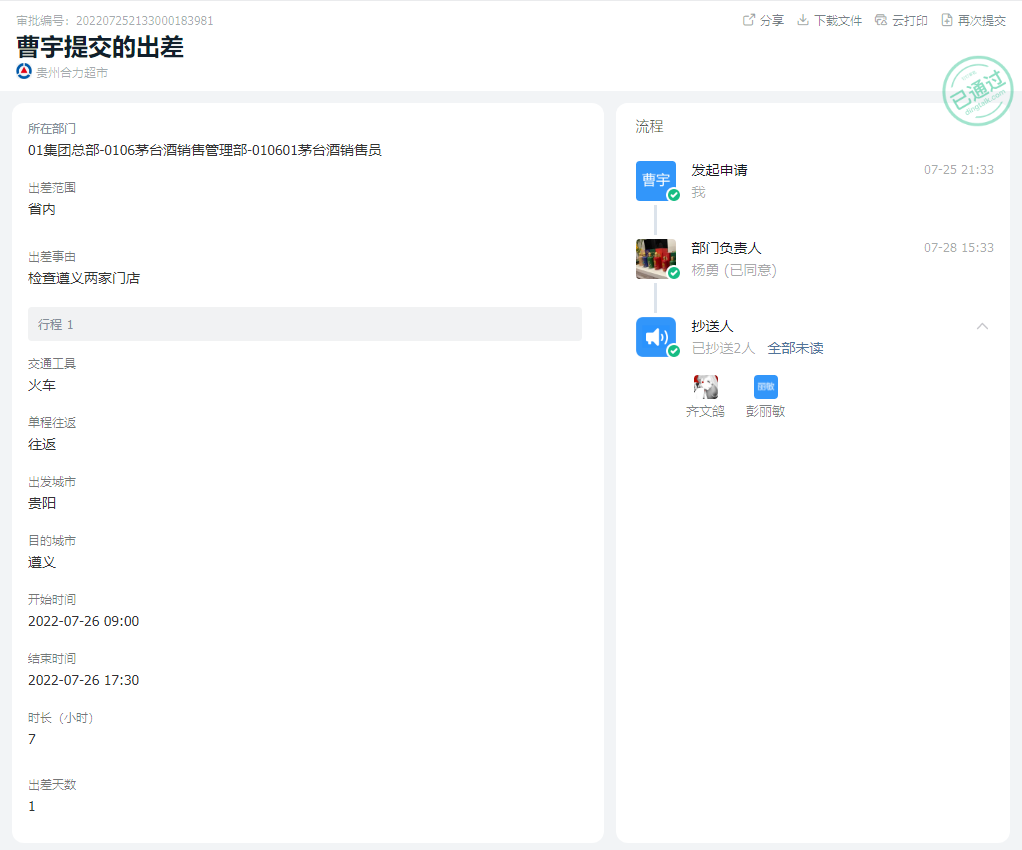
Task: Click the download file icon
Action: click(803, 20)
